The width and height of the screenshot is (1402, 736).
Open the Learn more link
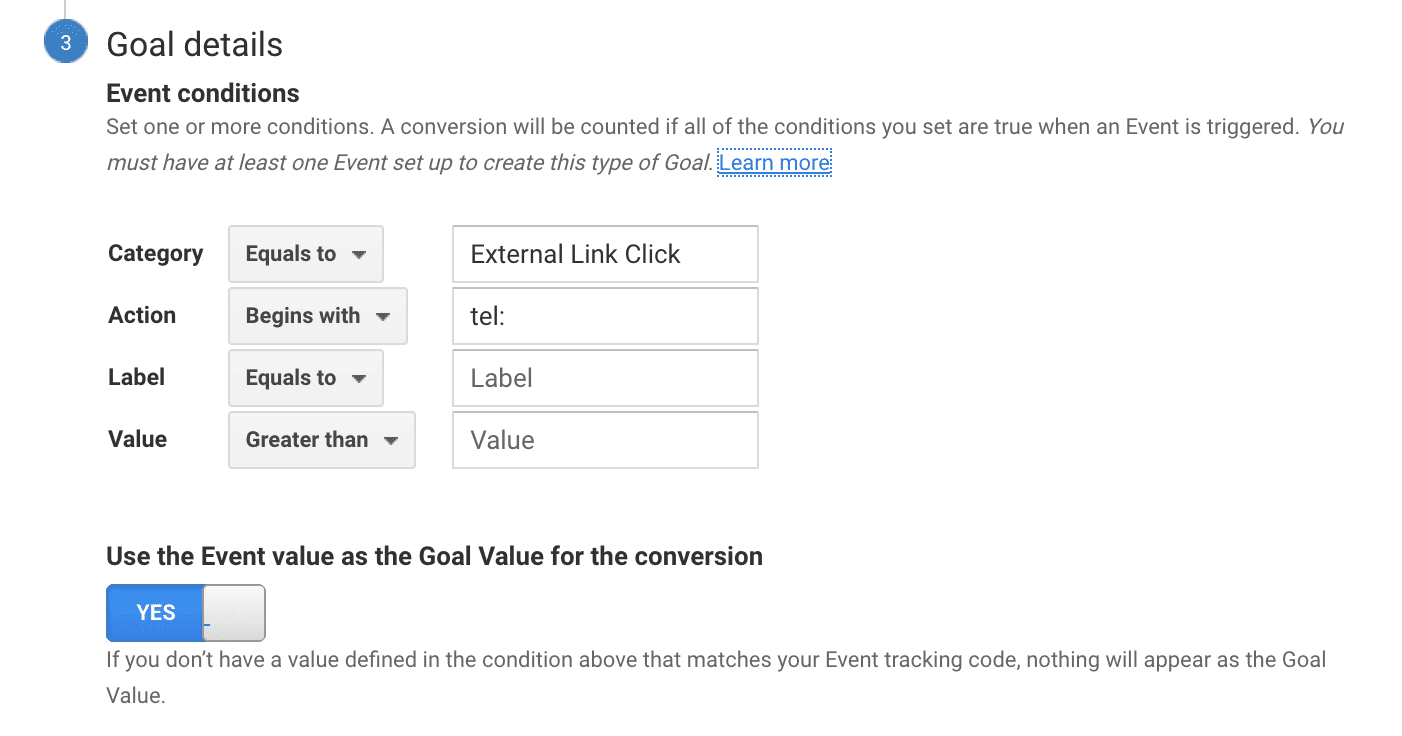coord(774,162)
